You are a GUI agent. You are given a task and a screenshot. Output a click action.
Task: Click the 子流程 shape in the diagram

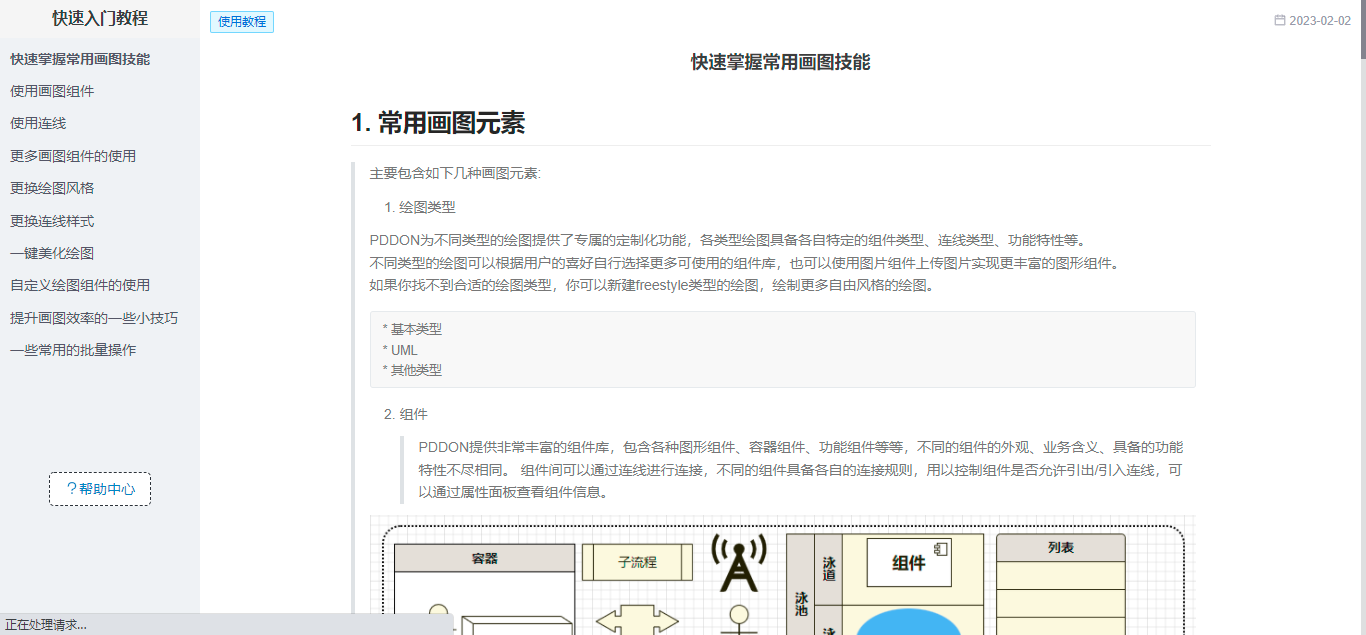coord(637,562)
